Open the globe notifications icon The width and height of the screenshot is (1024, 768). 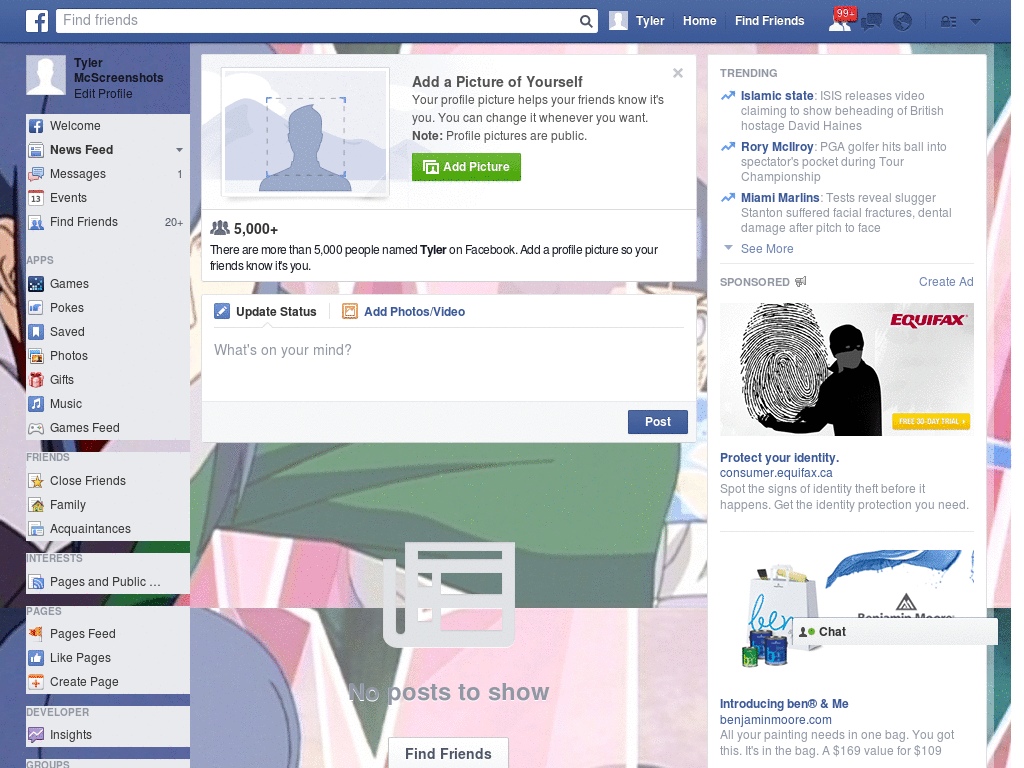coord(903,22)
